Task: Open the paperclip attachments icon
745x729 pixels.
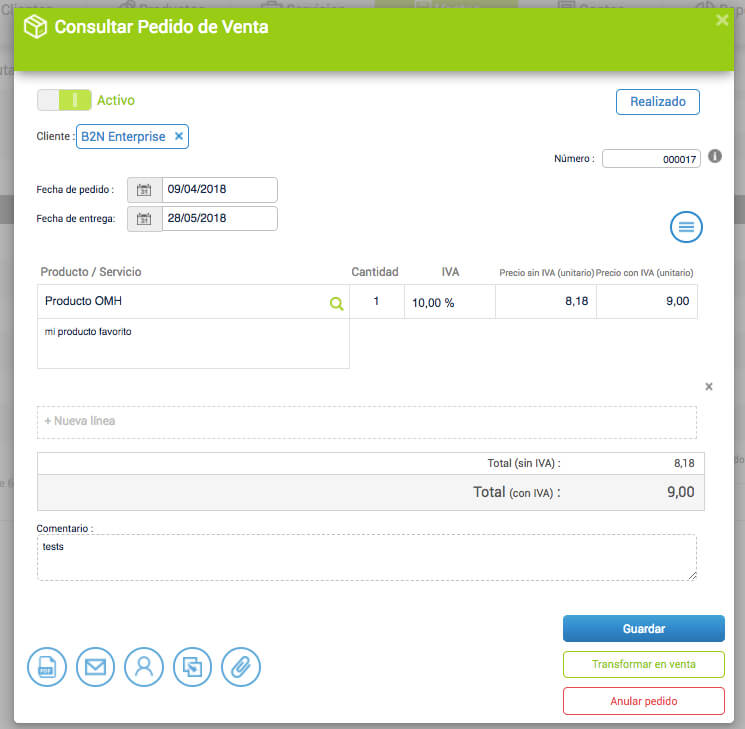Action: pos(241,667)
